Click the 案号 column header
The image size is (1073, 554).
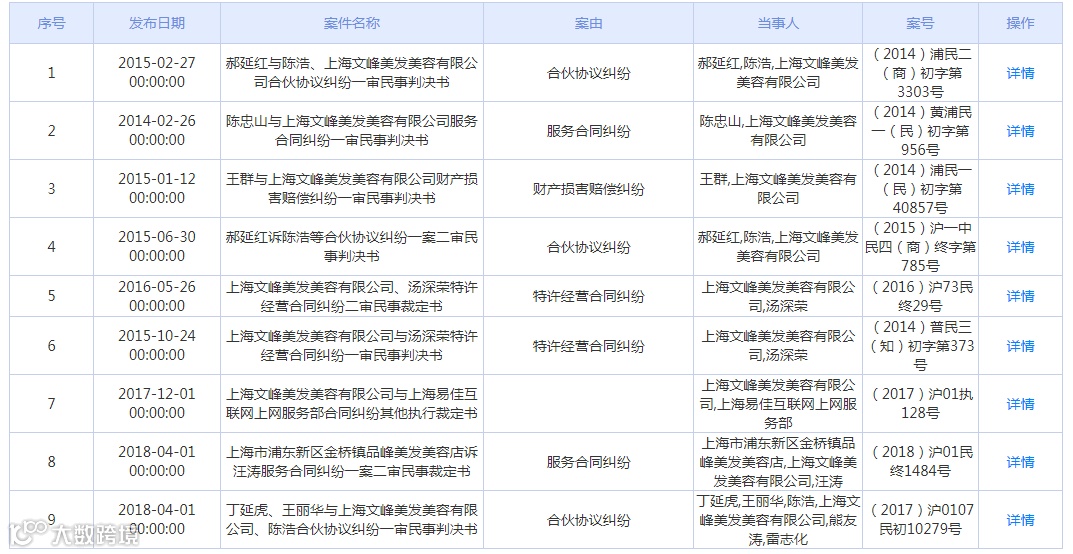click(920, 23)
